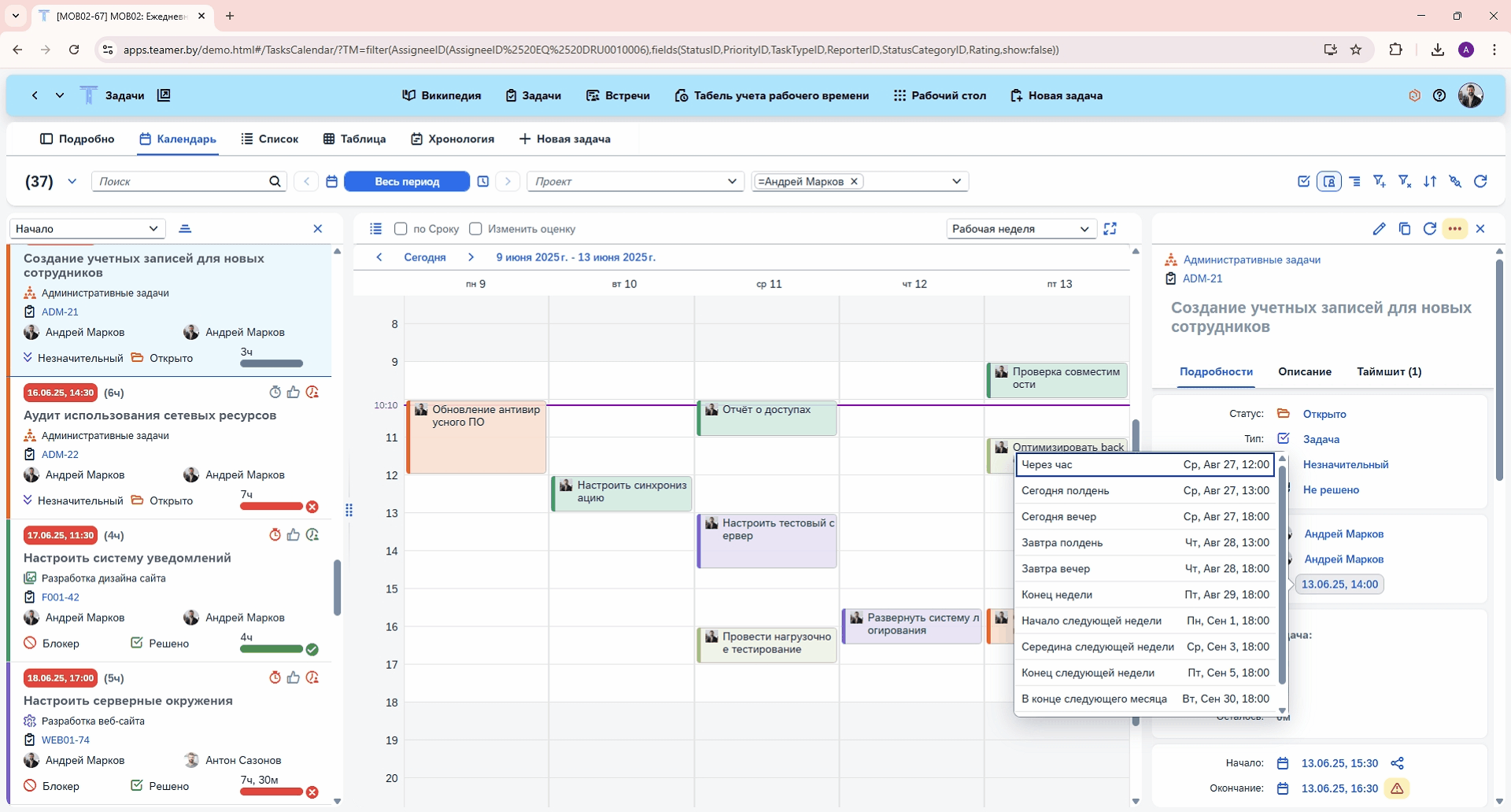The height and width of the screenshot is (812, 1511).
Task: Click the "Поиск" search input field
Action: pyautogui.click(x=181, y=182)
